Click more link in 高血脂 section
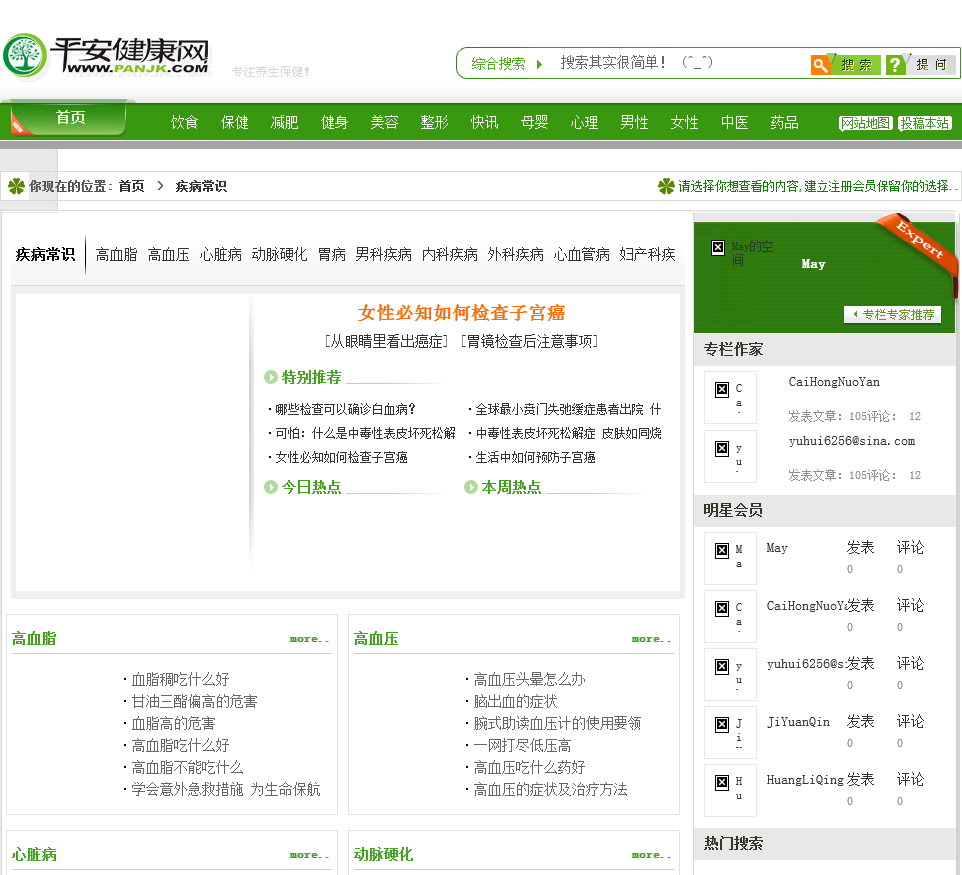Image resolution: width=962 pixels, height=875 pixels. (309, 639)
